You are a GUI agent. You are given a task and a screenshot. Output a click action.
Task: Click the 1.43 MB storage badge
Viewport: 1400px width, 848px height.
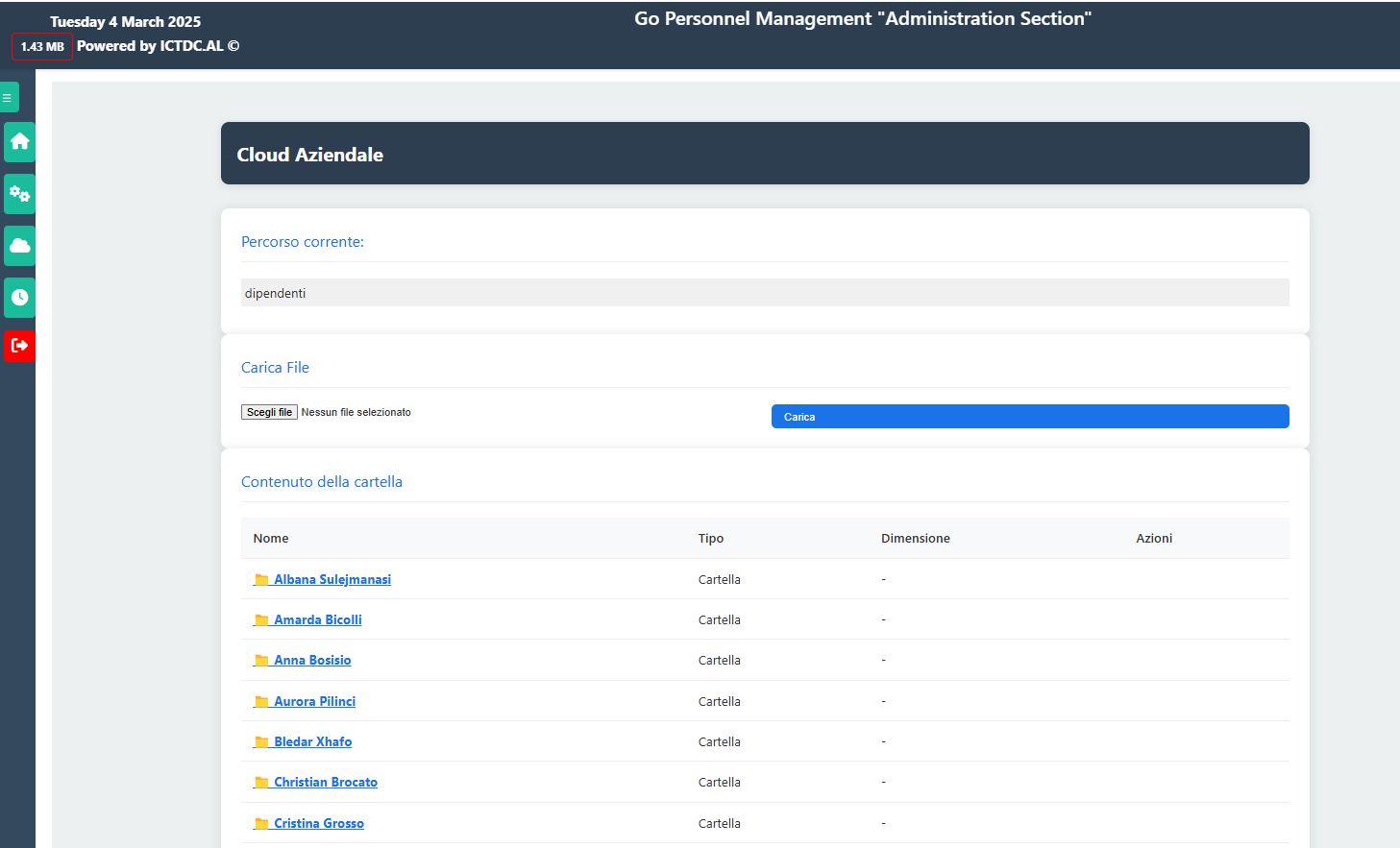(42, 47)
